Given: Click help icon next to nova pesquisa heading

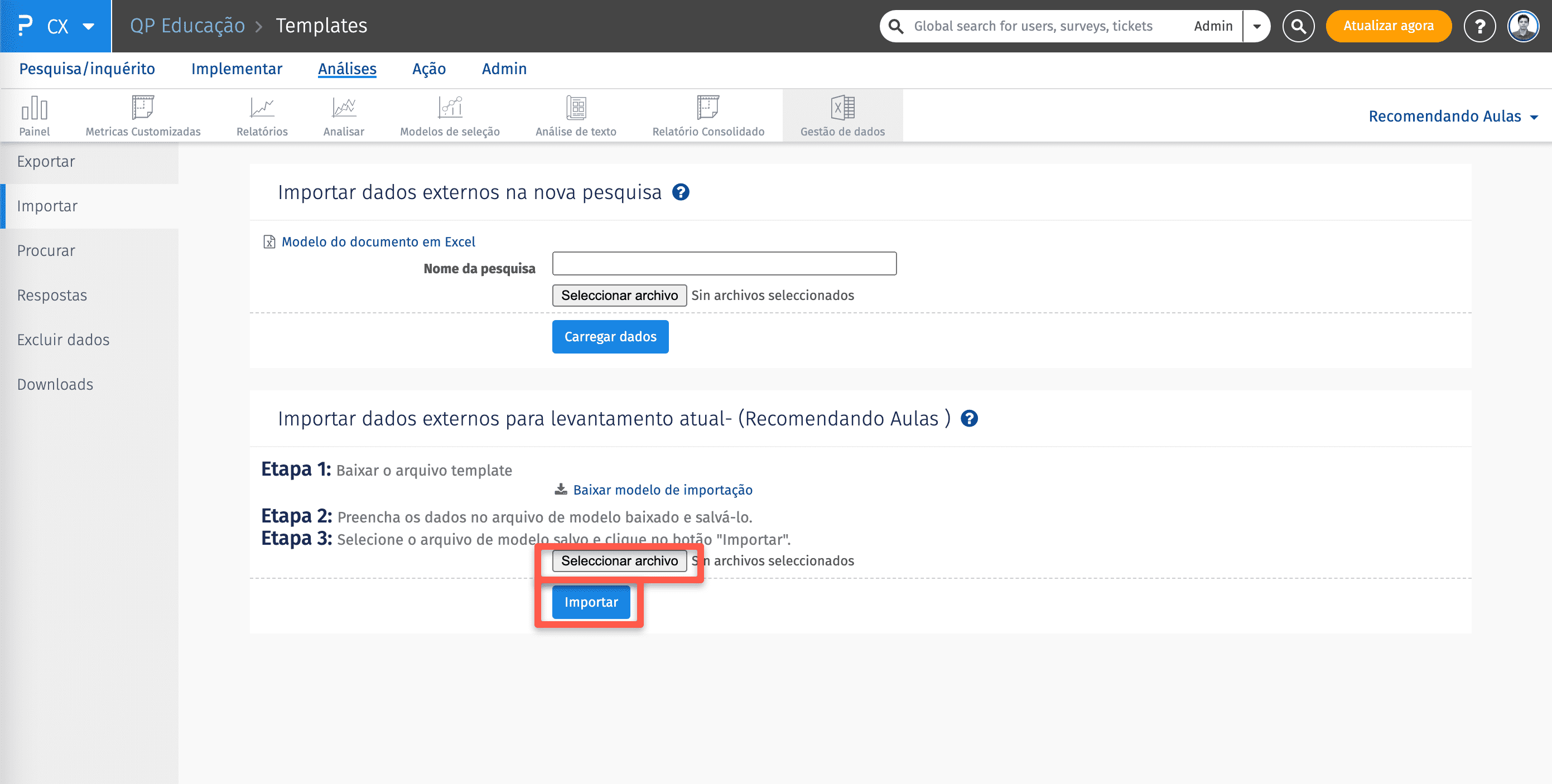Looking at the screenshot, I should point(681,192).
